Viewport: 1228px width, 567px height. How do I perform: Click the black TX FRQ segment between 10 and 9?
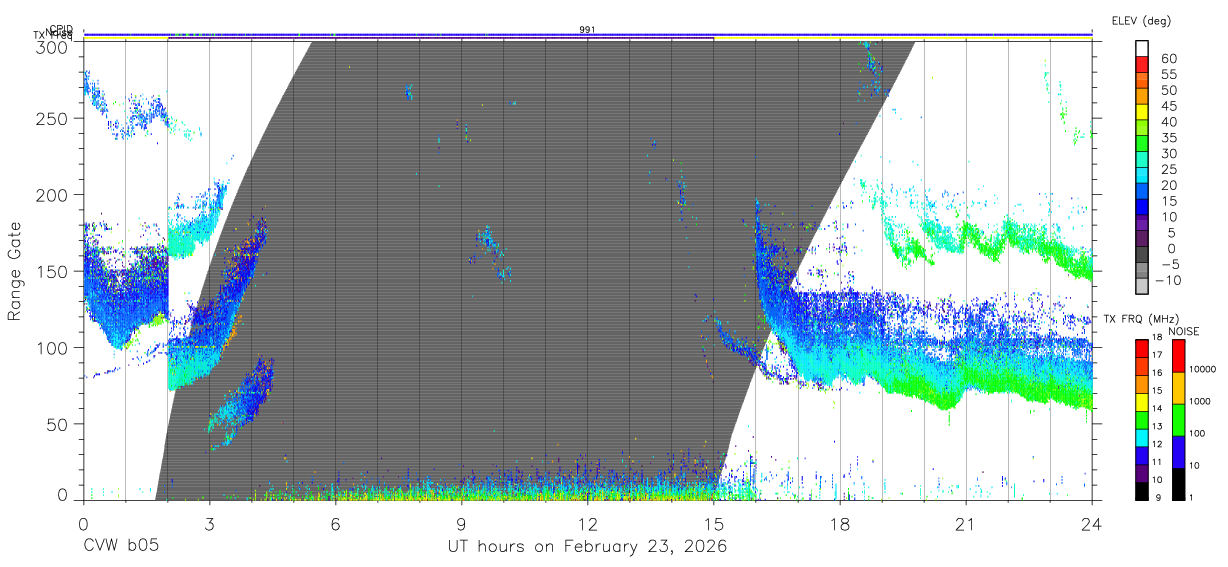point(1141,490)
